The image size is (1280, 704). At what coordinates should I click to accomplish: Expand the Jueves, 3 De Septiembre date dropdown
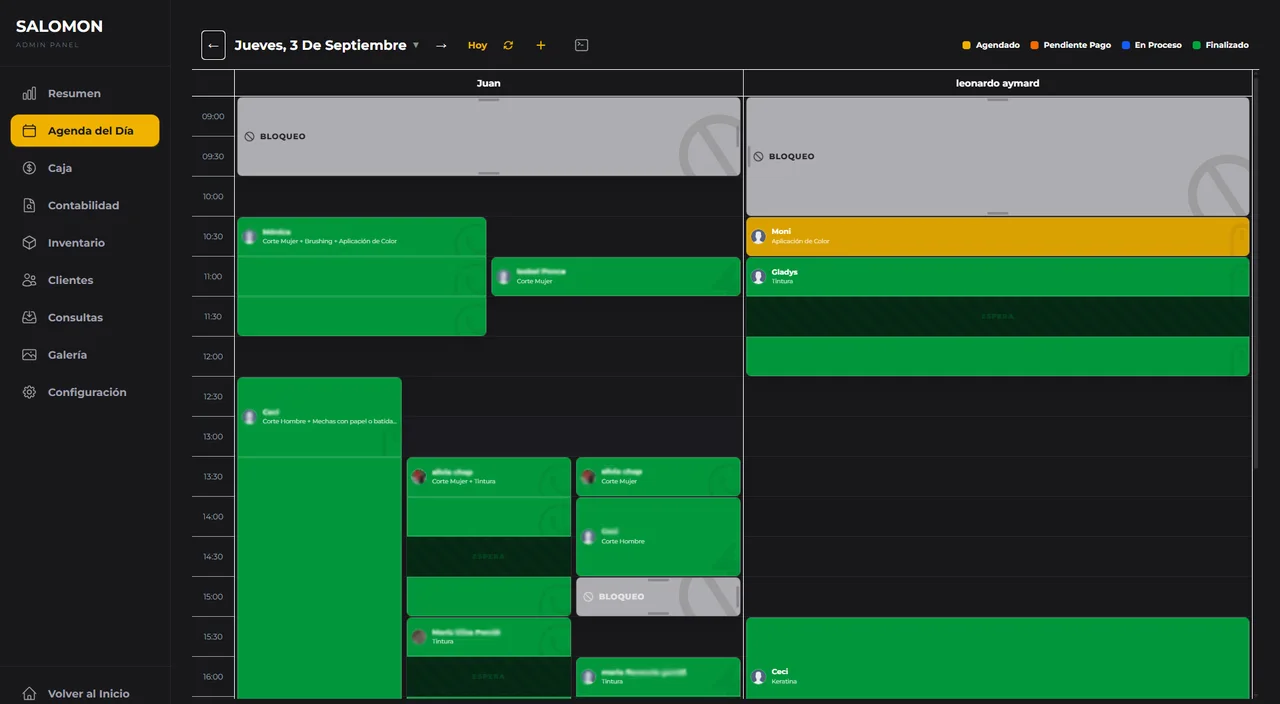pos(327,45)
